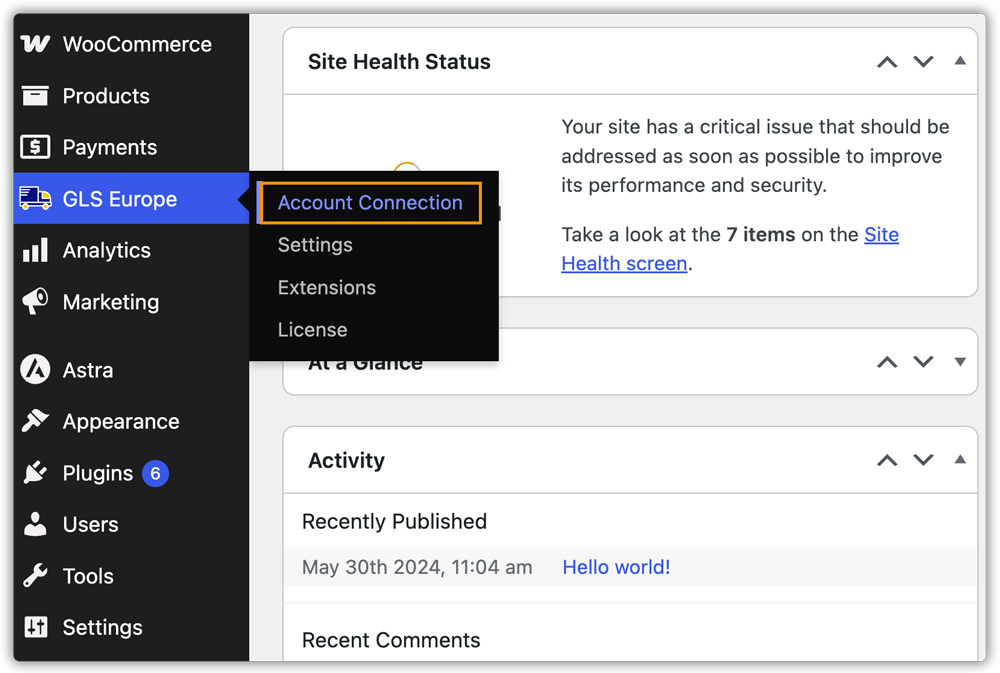Viewport: 1000px width, 673px height.
Task: Collapse the Site Health Status panel
Action: point(960,61)
